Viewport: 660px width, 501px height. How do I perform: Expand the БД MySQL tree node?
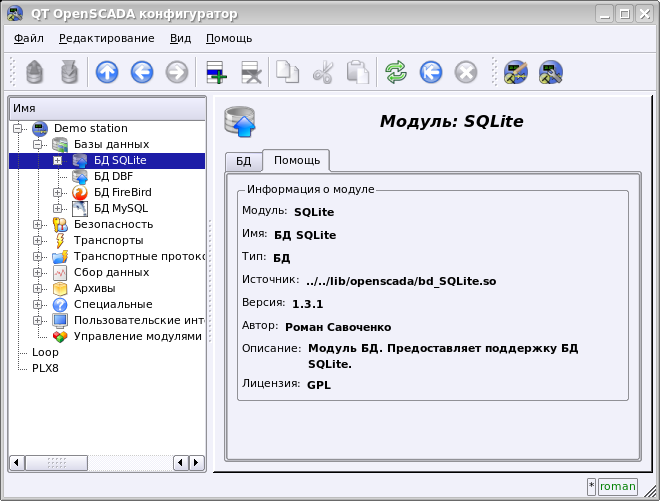57,208
